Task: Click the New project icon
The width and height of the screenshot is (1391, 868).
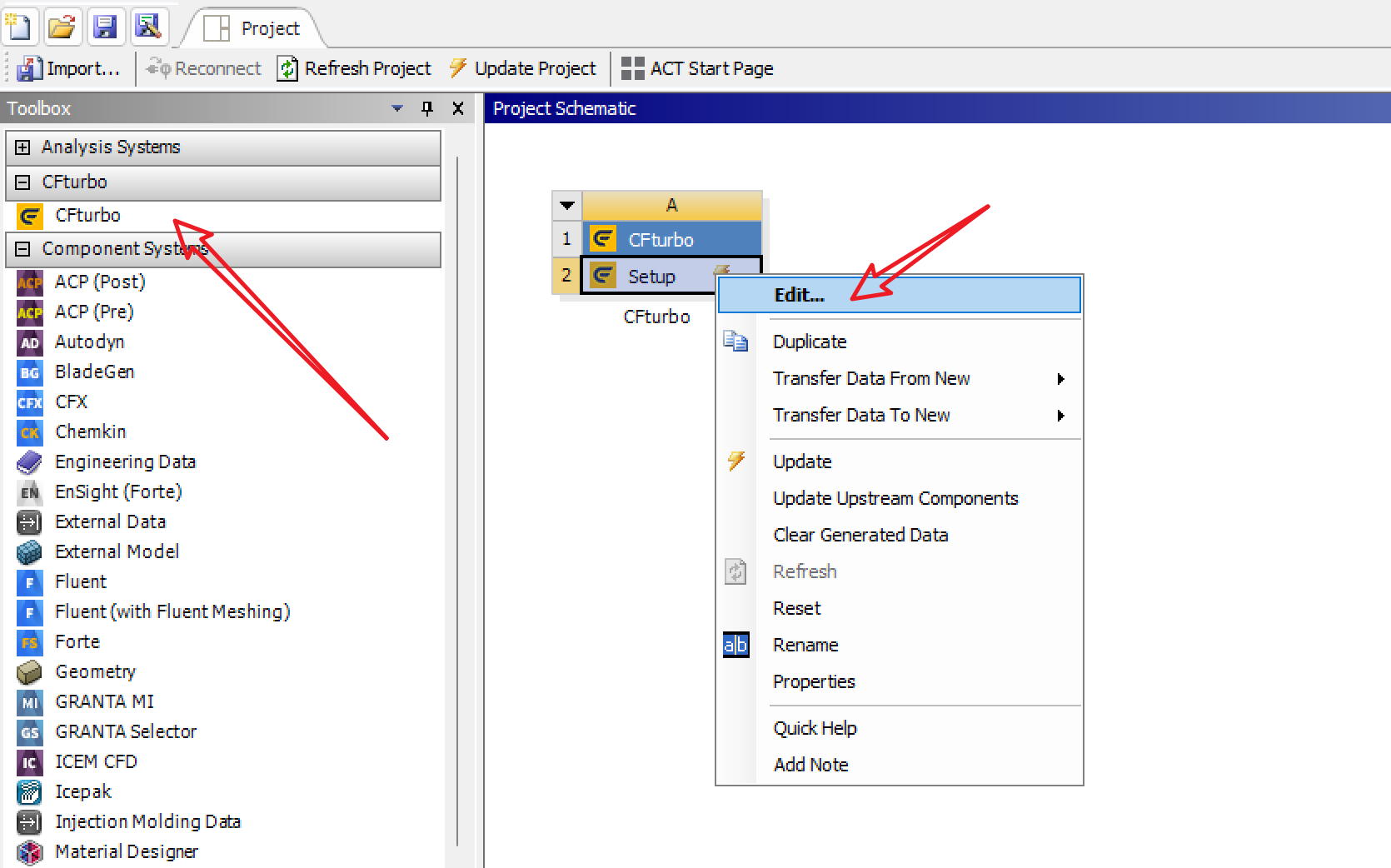Action: point(18,26)
